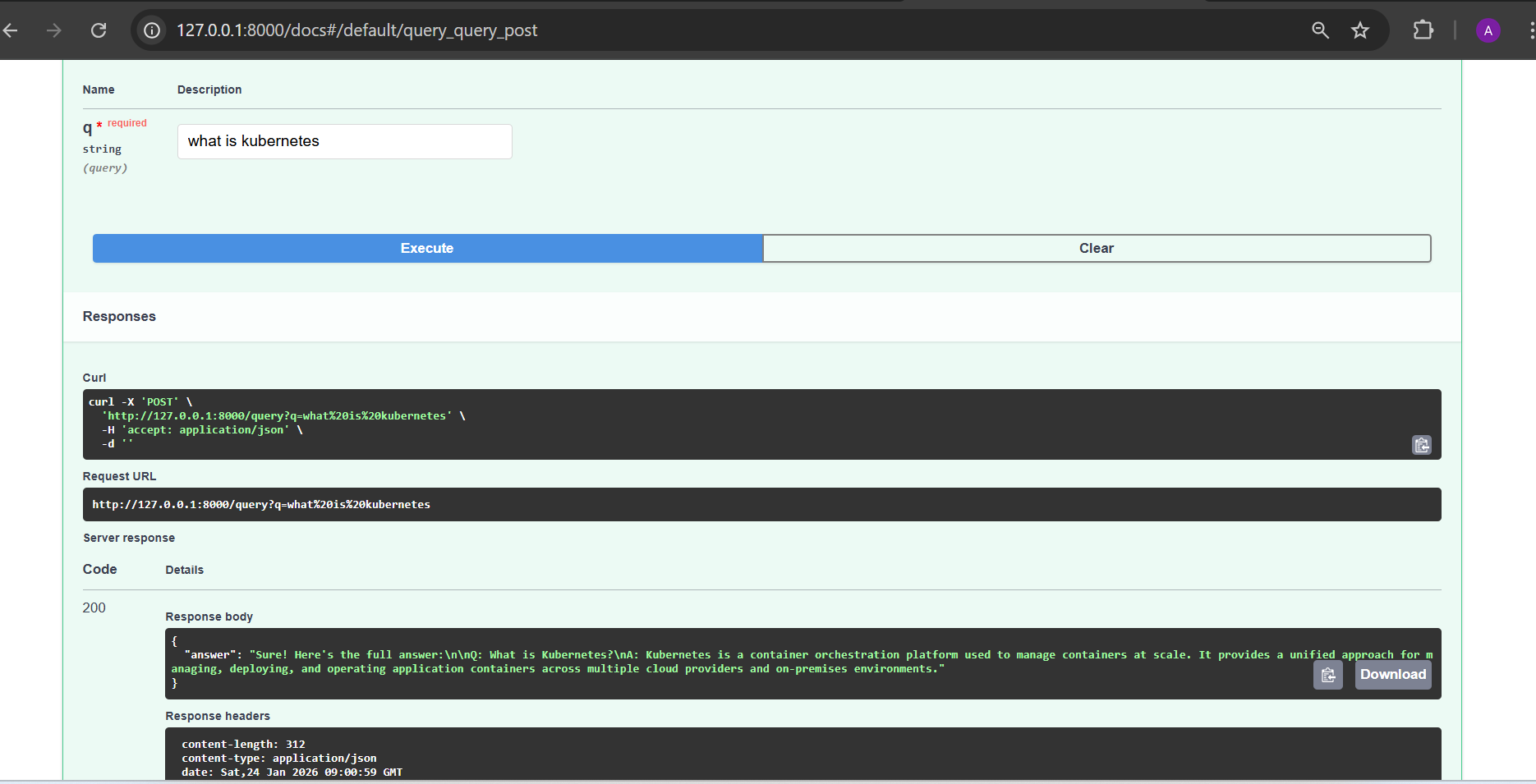Screen dimensions: 1536x784
Task: Select the 'answer' response body text
Action: (801, 662)
